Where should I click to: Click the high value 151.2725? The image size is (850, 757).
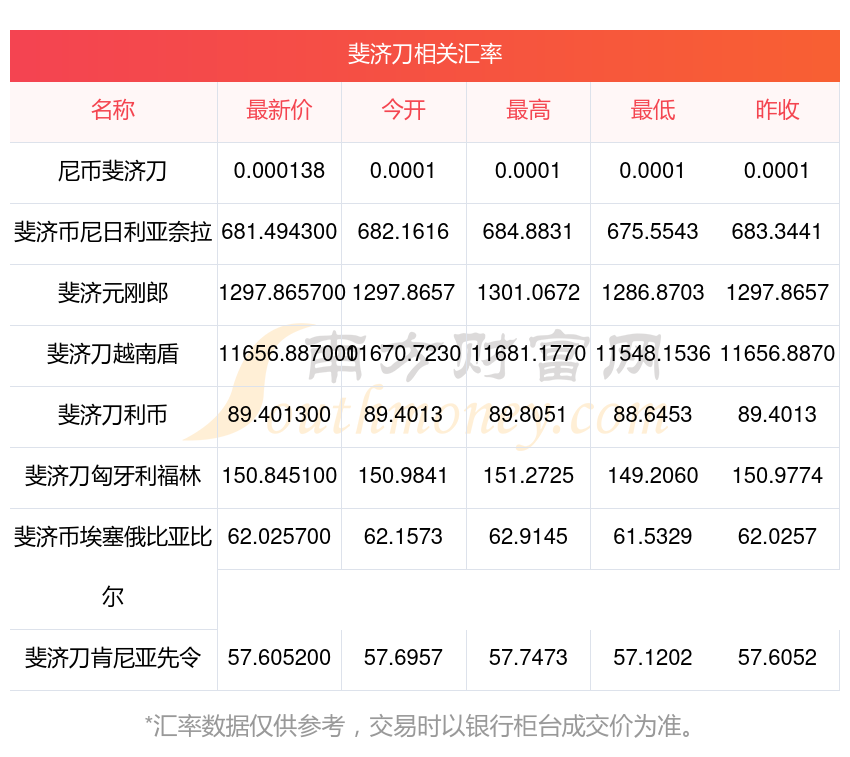click(529, 476)
